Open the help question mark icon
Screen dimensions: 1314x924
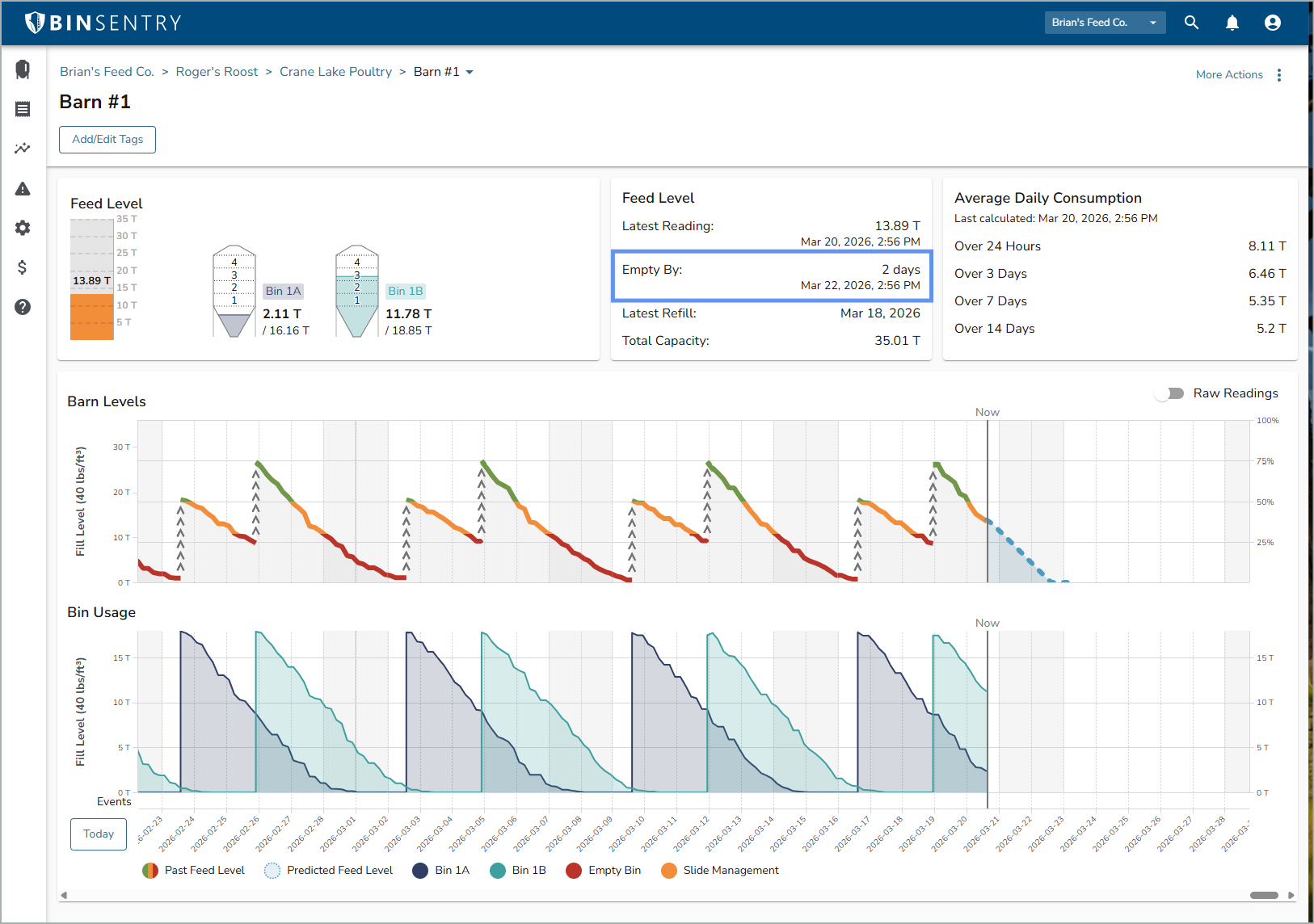point(23,307)
